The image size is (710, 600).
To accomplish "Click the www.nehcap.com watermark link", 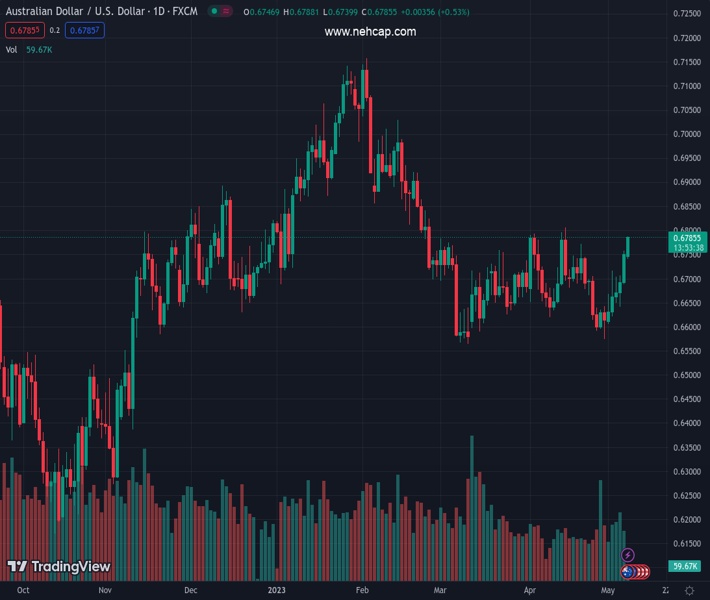I will point(370,32).
